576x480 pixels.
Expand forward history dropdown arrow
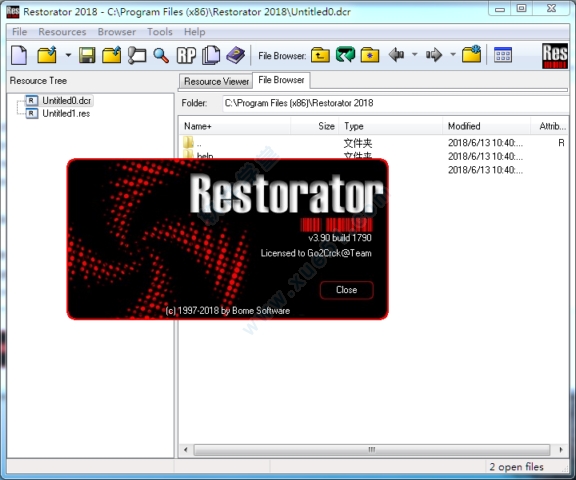coord(453,55)
